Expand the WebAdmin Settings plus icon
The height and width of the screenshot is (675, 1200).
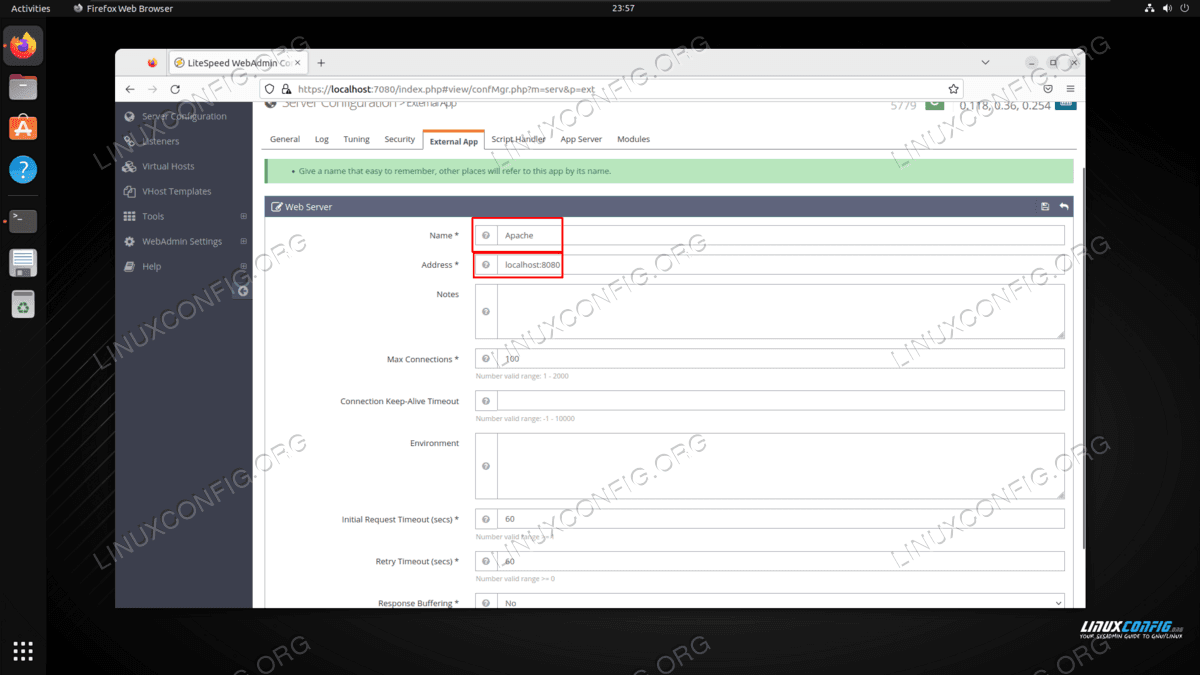click(x=243, y=241)
